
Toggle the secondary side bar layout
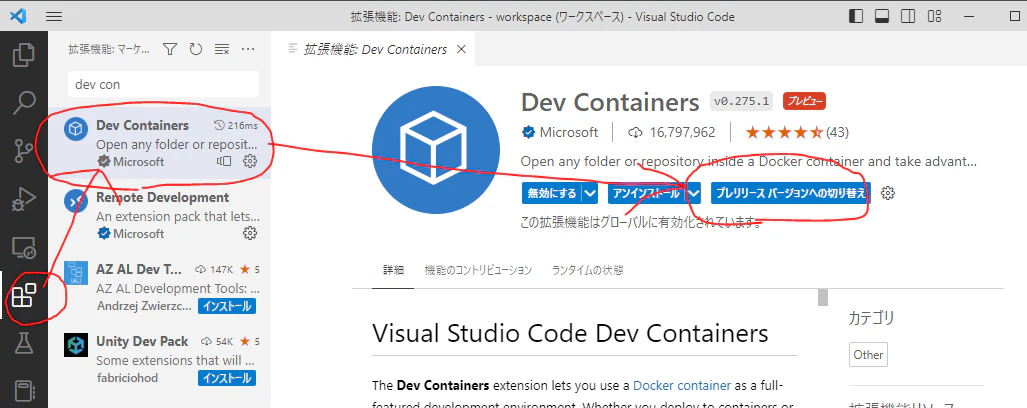(x=908, y=16)
